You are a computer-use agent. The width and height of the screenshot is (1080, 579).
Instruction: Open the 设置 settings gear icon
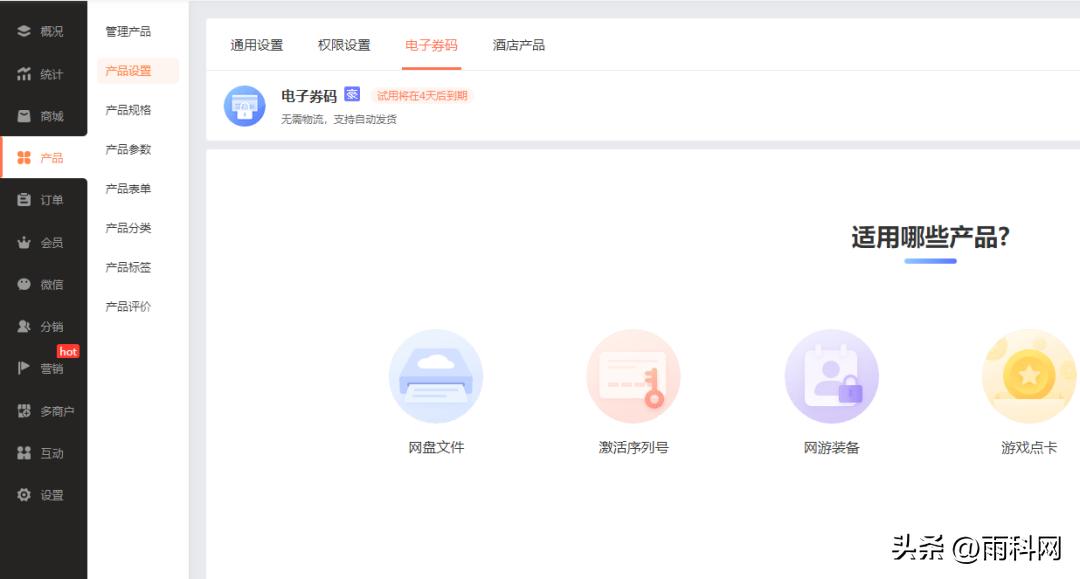[24, 495]
